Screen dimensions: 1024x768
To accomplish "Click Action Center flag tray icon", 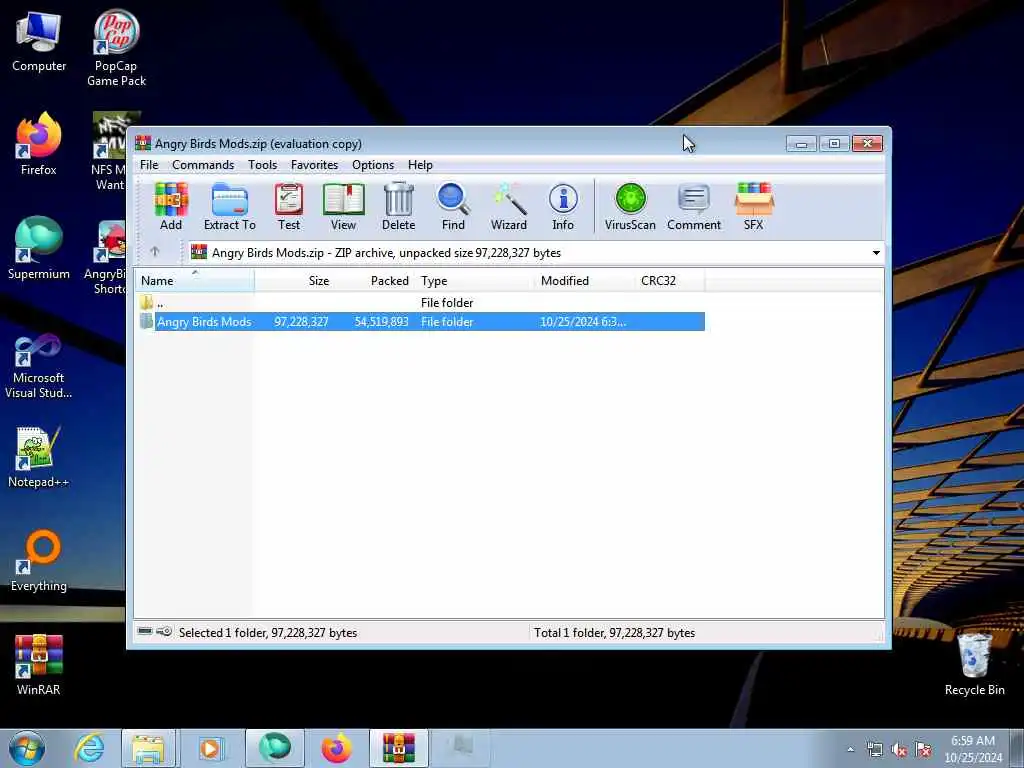I will click(923, 750).
